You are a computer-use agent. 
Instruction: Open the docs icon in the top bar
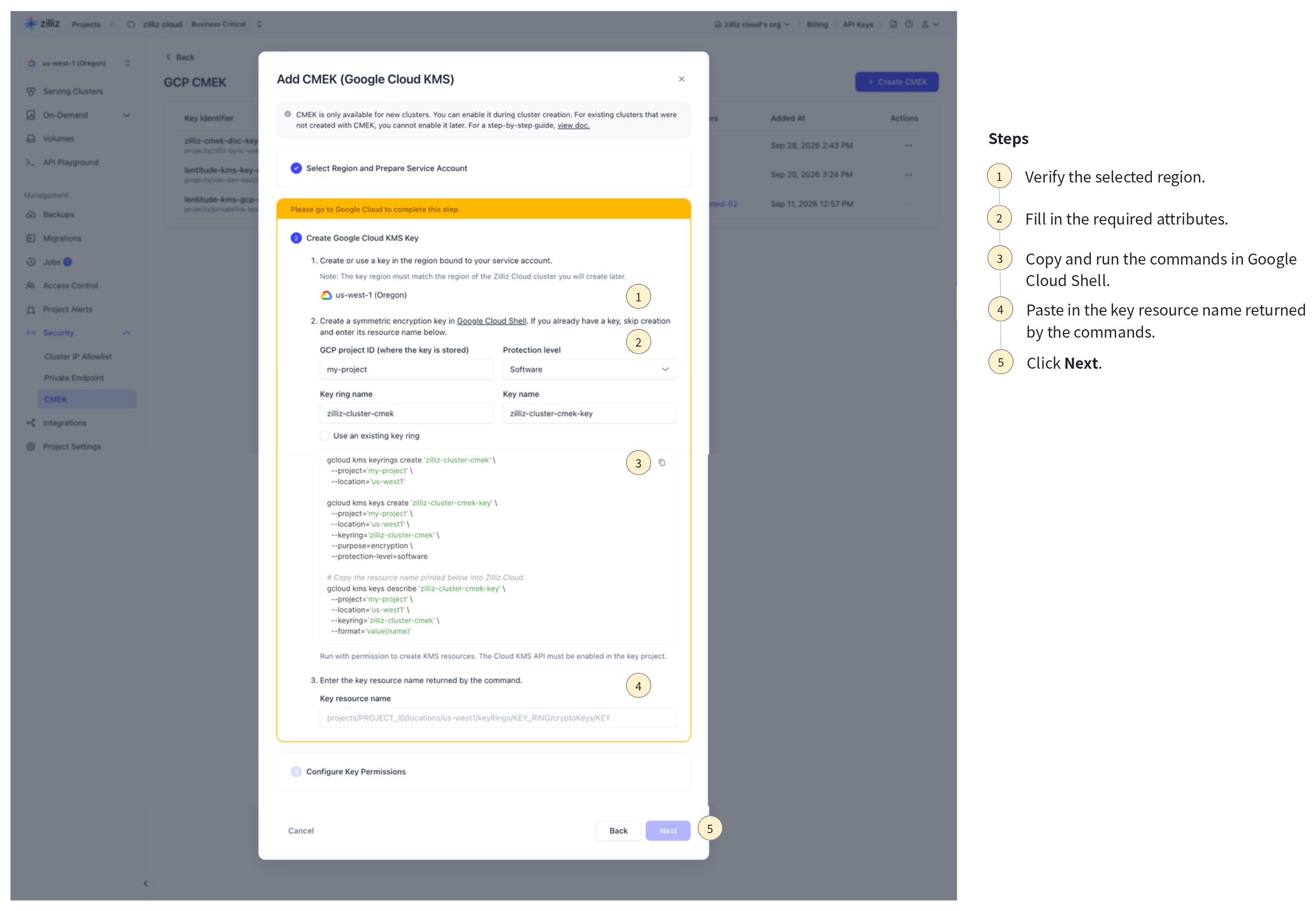coord(893,24)
